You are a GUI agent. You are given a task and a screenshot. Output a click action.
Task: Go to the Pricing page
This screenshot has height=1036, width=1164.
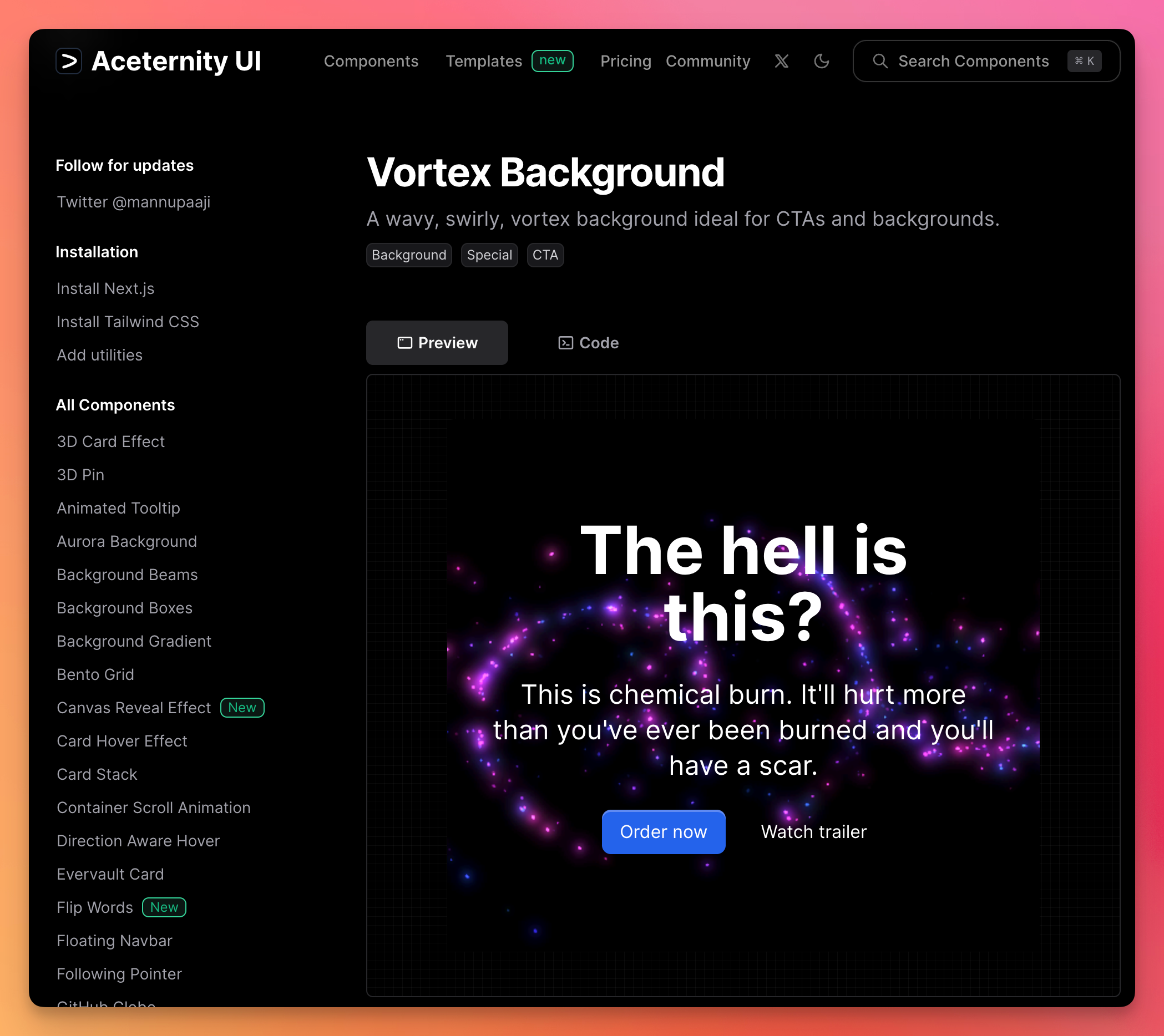click(625, 61)
